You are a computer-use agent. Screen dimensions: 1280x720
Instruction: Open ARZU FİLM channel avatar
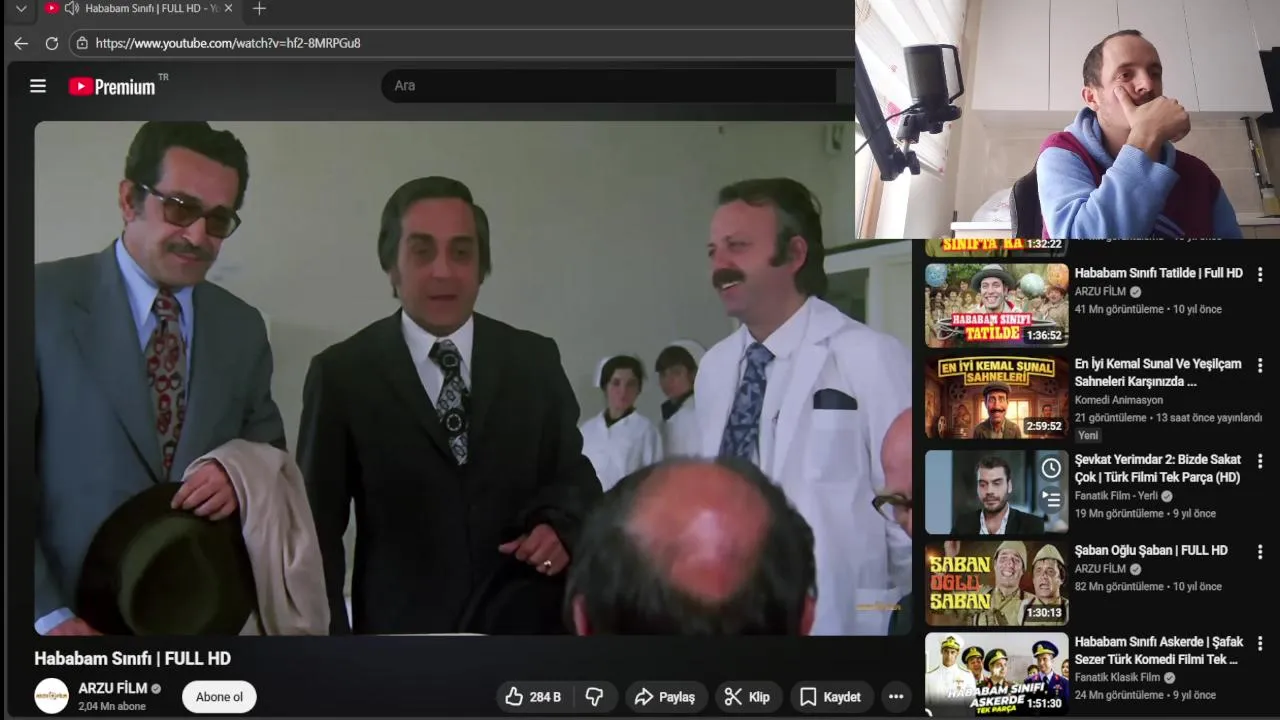(52, 695)
